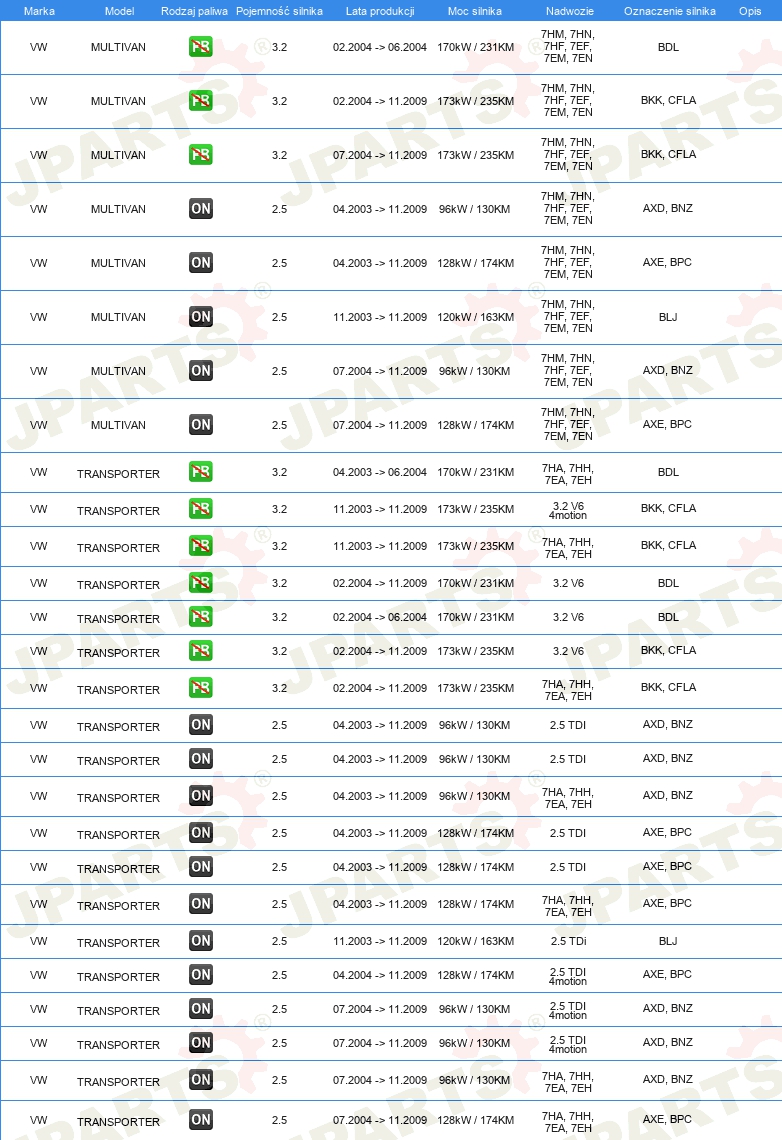Viewport: 782px width, 1140px height.
Task: Click AXE, BPC code in Transporter 04.2004 row
Action: click(667, 974)
